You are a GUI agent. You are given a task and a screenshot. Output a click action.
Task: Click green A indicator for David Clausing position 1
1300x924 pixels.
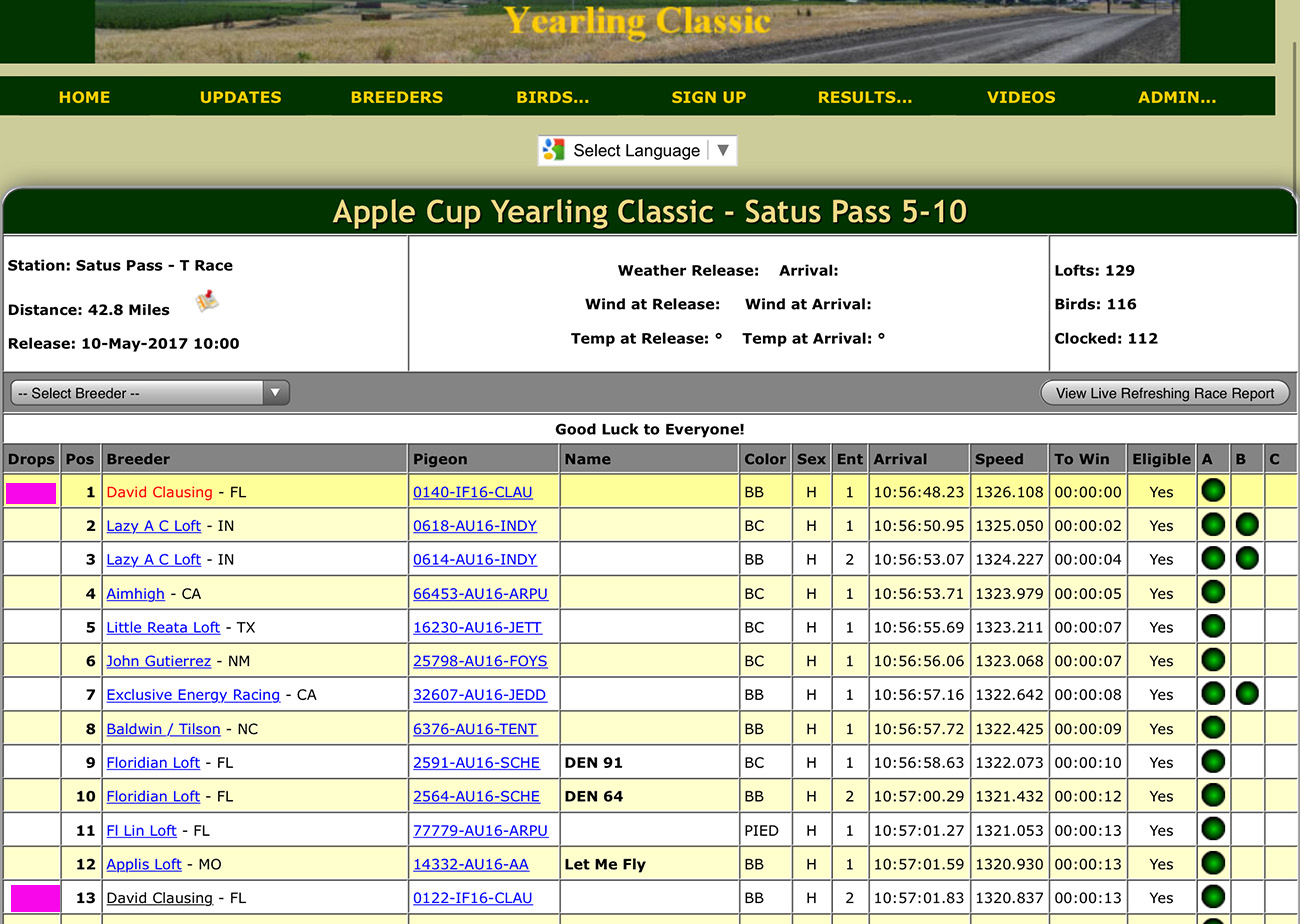click(x=1213, y=491)
